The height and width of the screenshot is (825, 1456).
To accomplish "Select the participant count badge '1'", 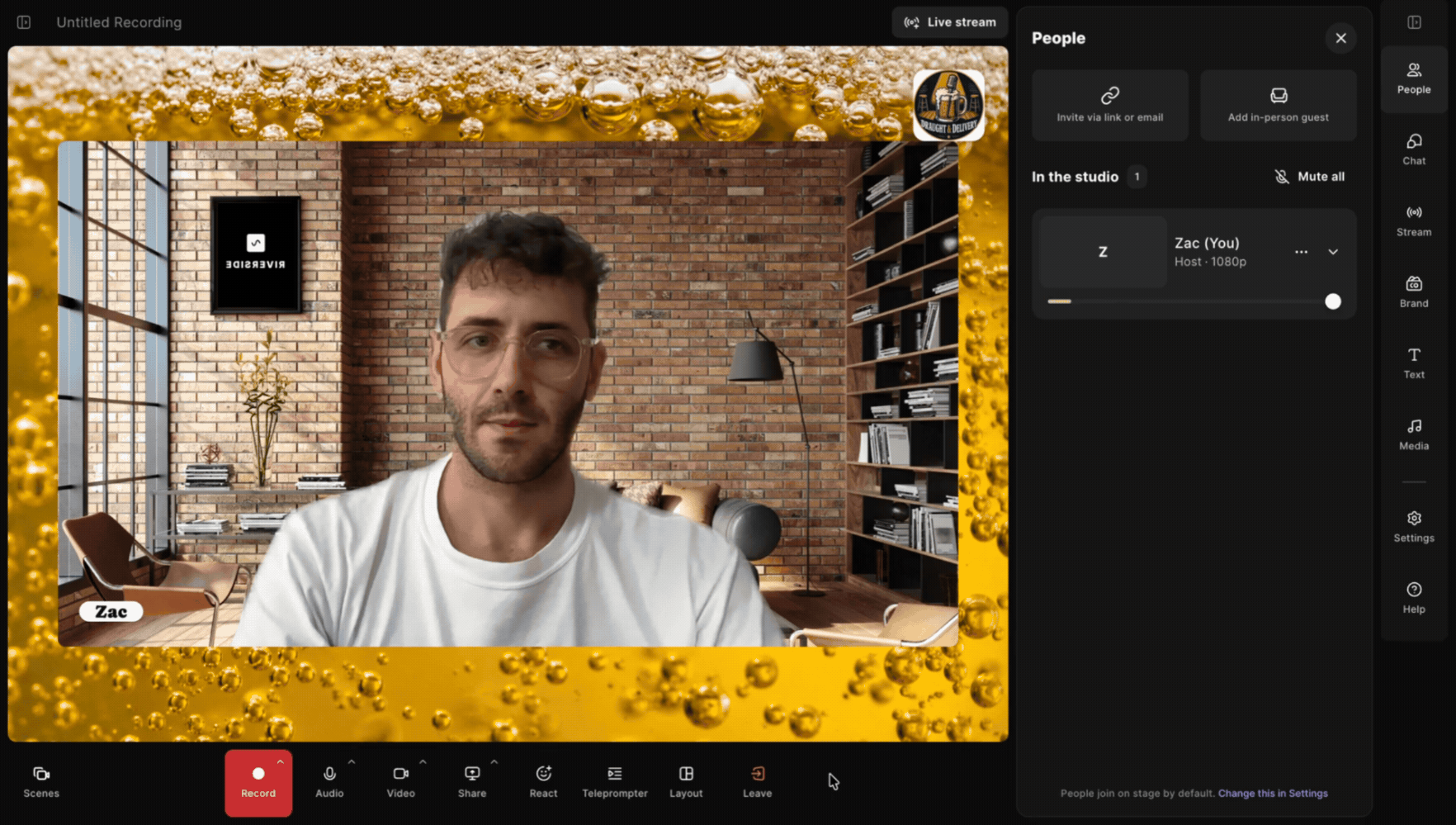I will tap(1137, 177).
